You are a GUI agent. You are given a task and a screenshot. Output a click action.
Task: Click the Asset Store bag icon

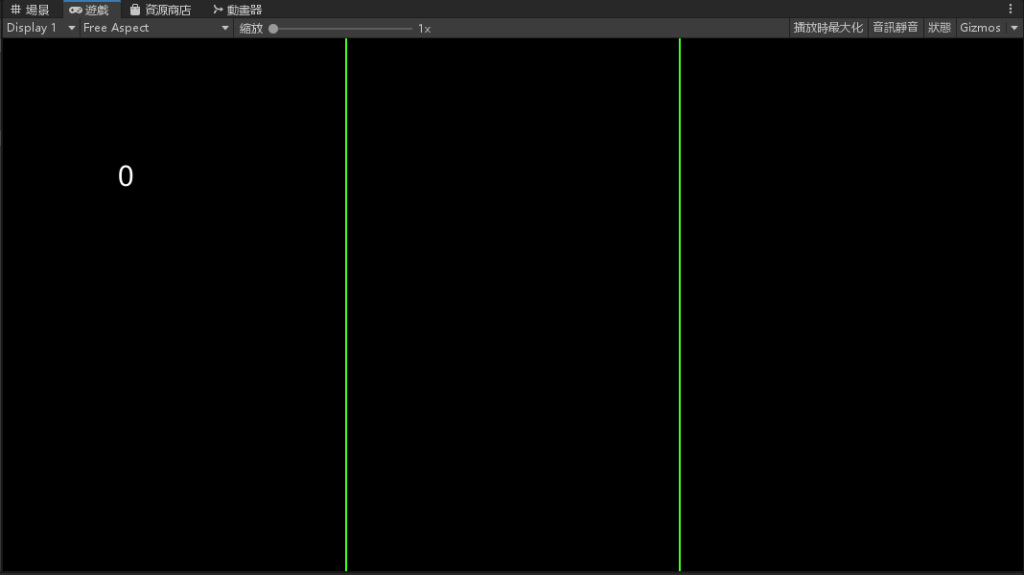click(135, 9)
